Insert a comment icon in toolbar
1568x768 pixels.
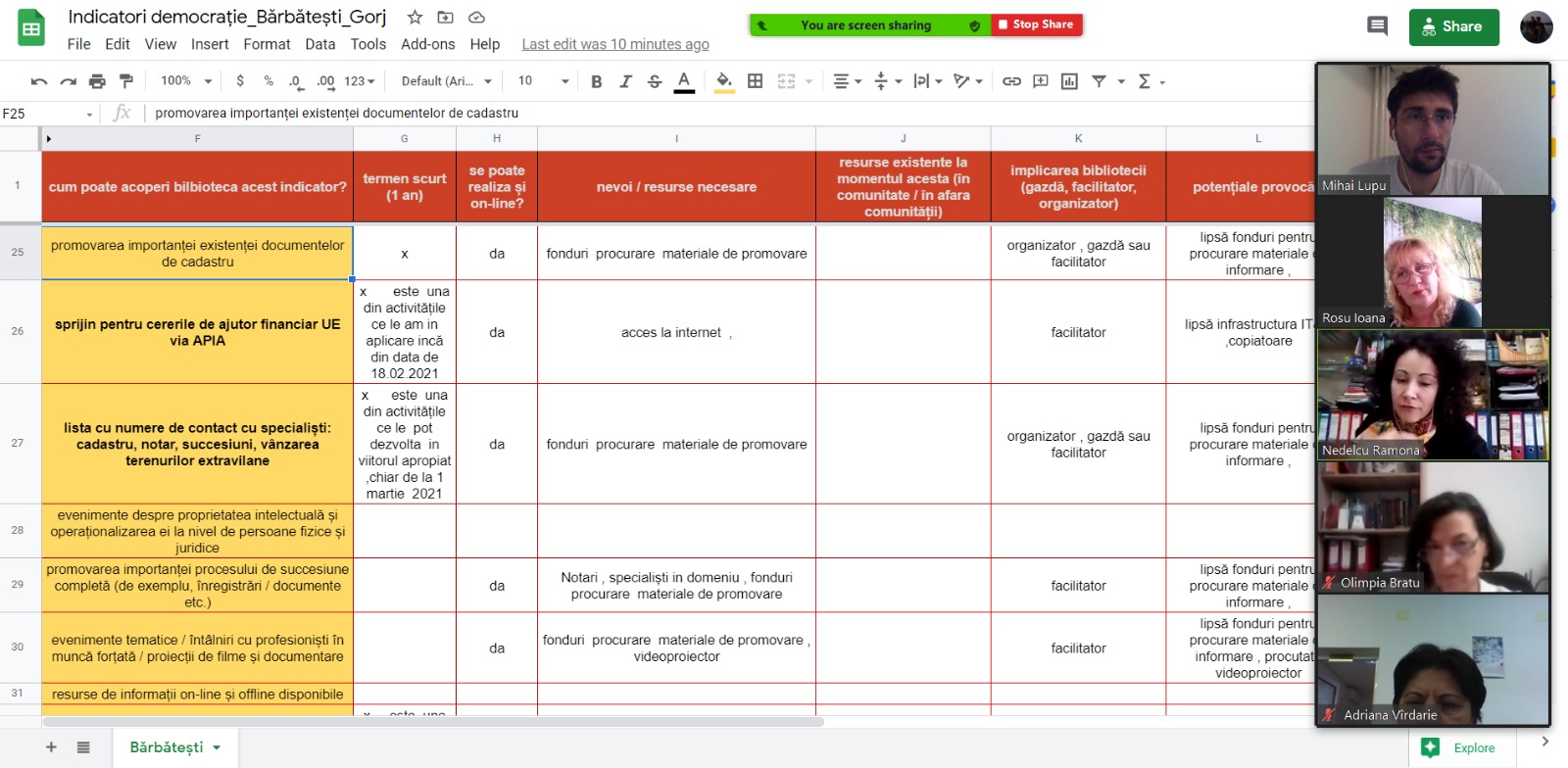(x=1041, y=81)
